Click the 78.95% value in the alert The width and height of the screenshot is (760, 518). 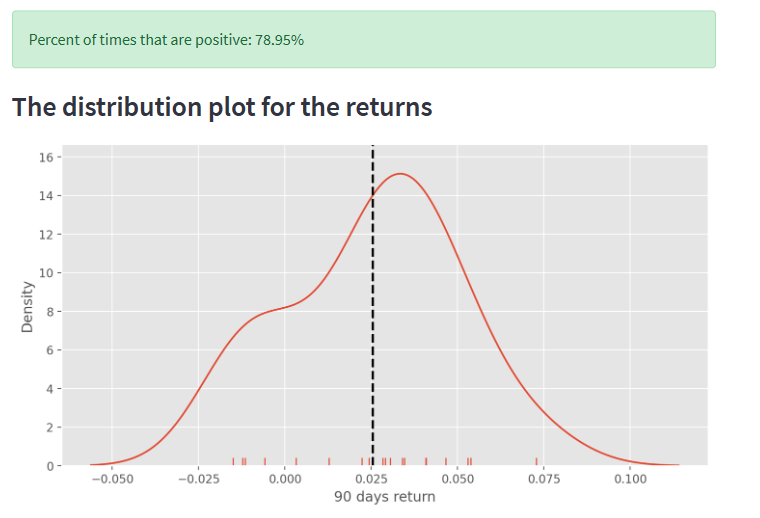[x=280, y=40]
